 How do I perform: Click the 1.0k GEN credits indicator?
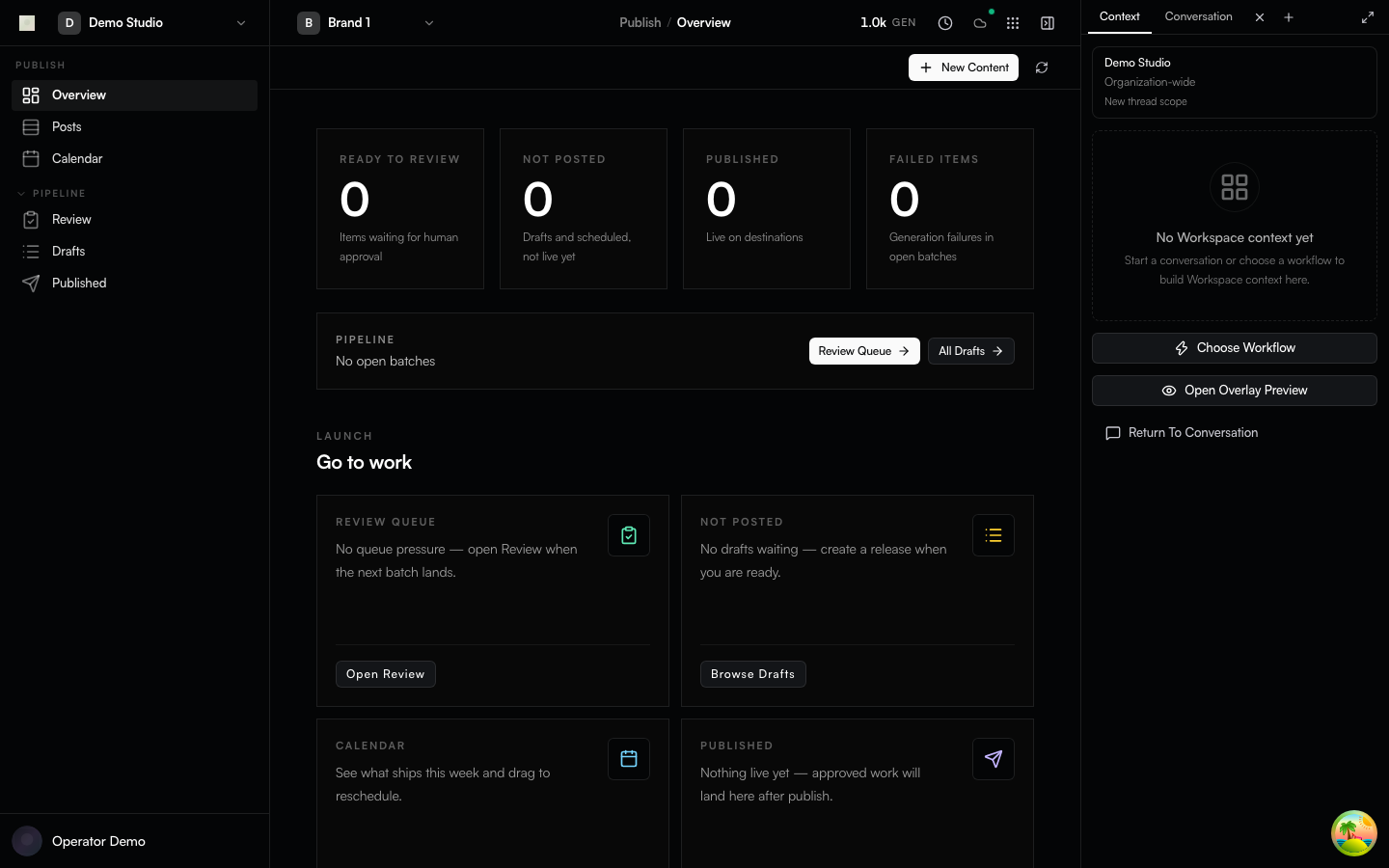888,23
